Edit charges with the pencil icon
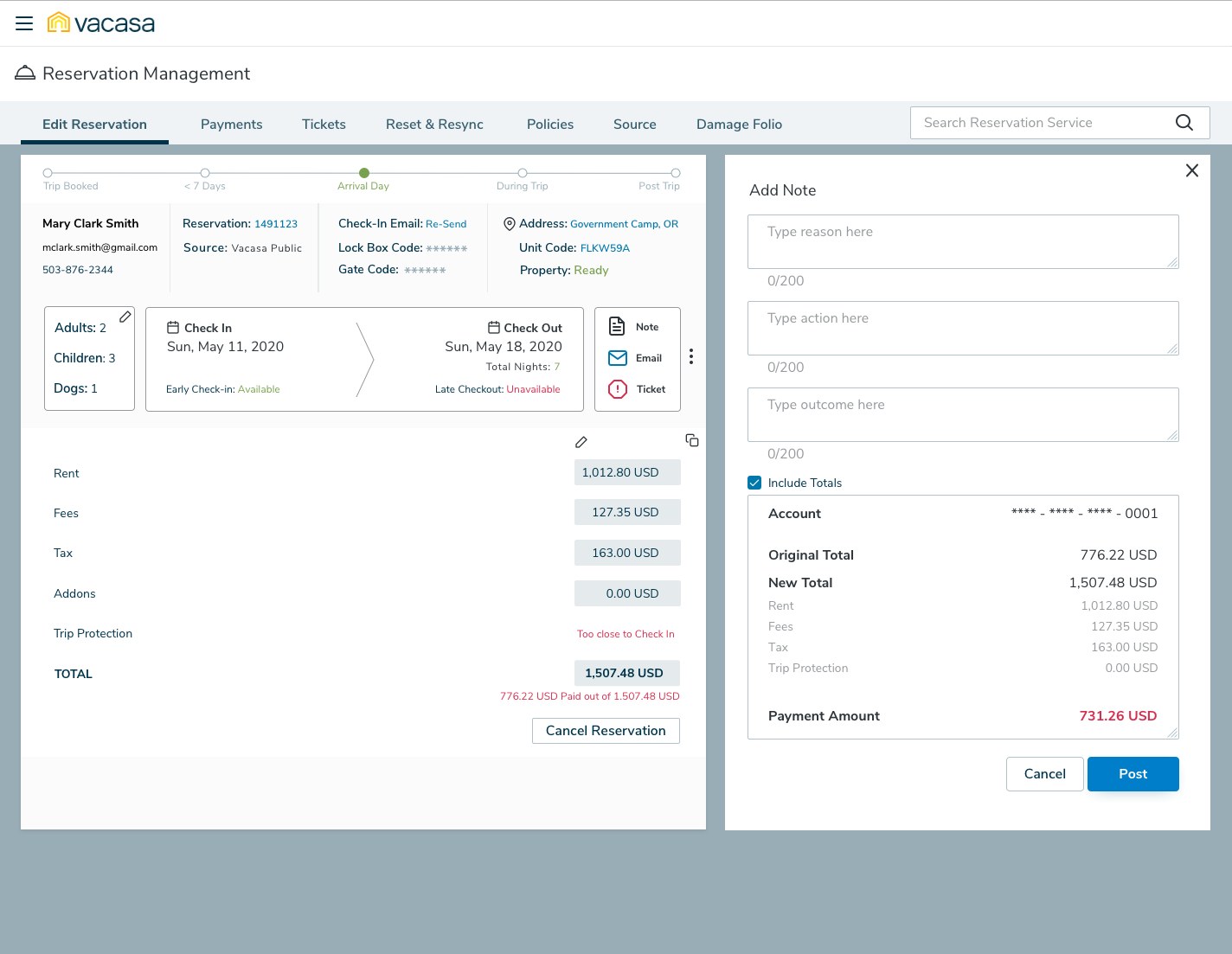The height and width of the screenshot is (954, 1232). tap(581, 442)
